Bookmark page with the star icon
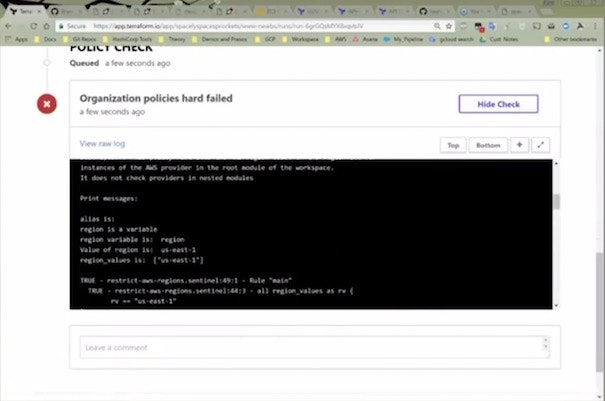Viewport: 605px width, 401px height. click(x=449, y=26)
